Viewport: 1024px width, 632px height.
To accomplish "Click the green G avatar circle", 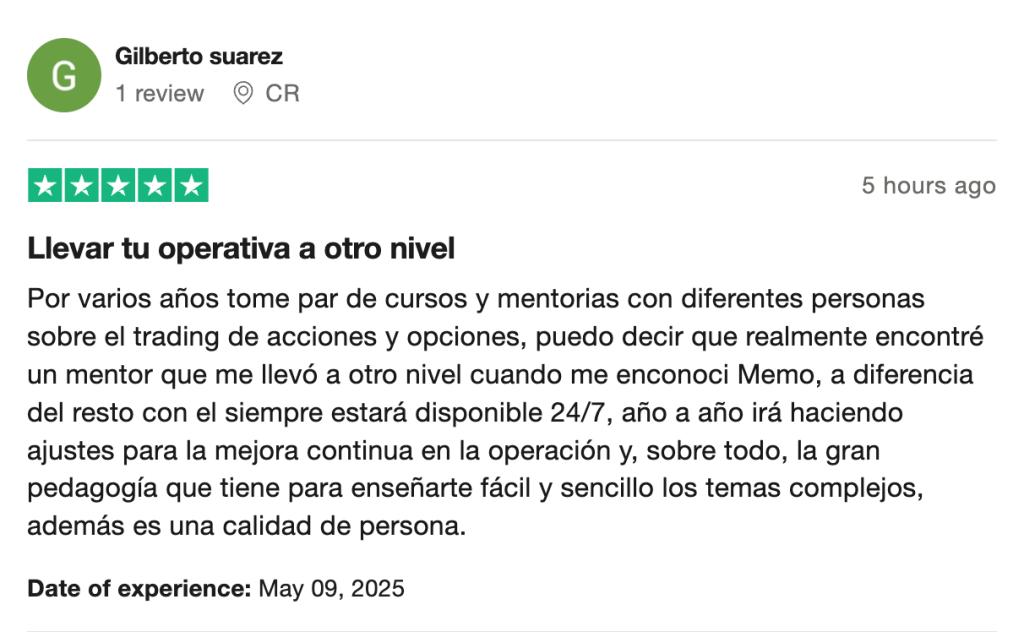I will (x=64, y=75).
